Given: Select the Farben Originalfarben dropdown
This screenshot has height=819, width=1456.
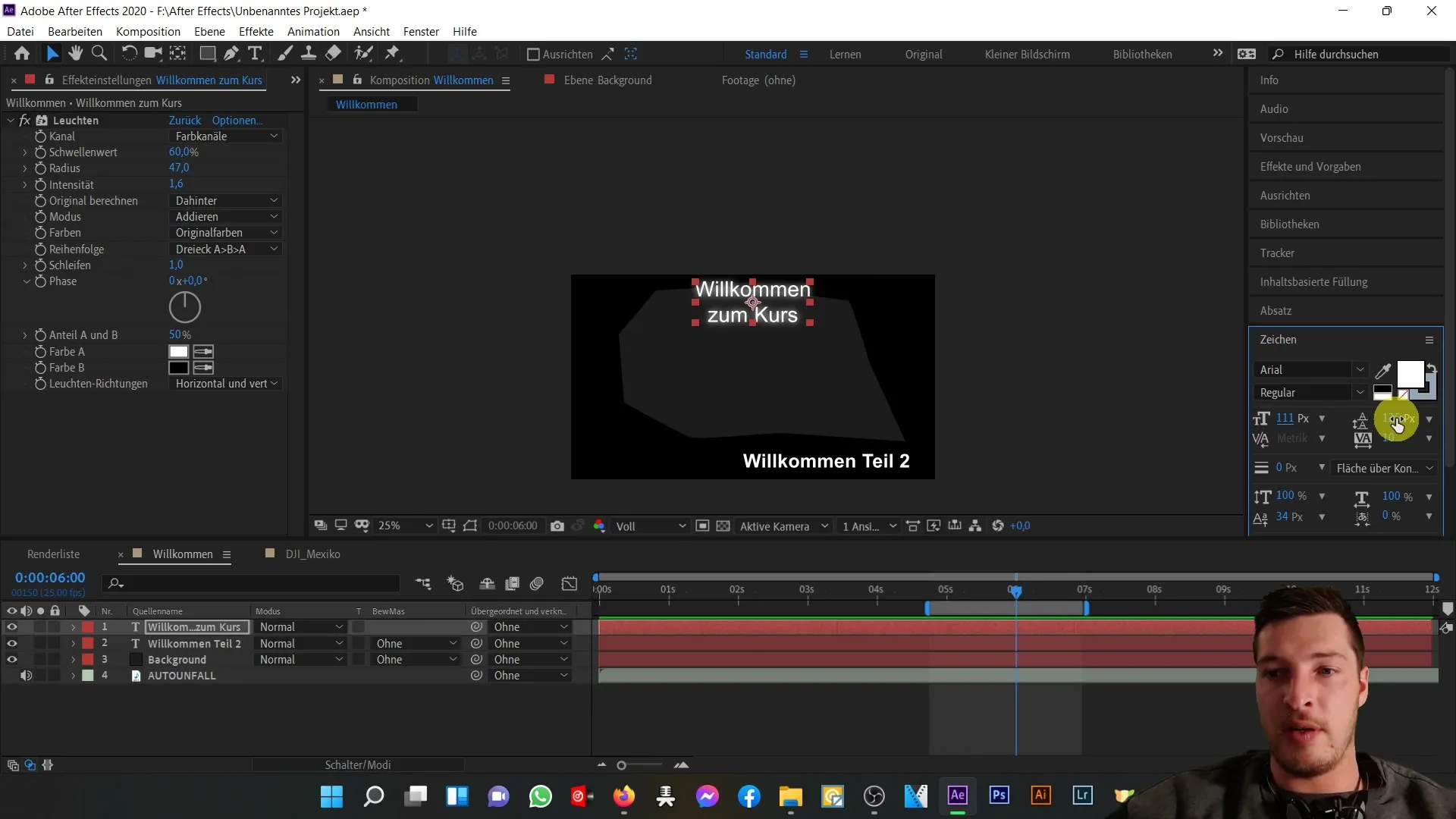Looking at the screenshot, I should (x=225, y=232).
